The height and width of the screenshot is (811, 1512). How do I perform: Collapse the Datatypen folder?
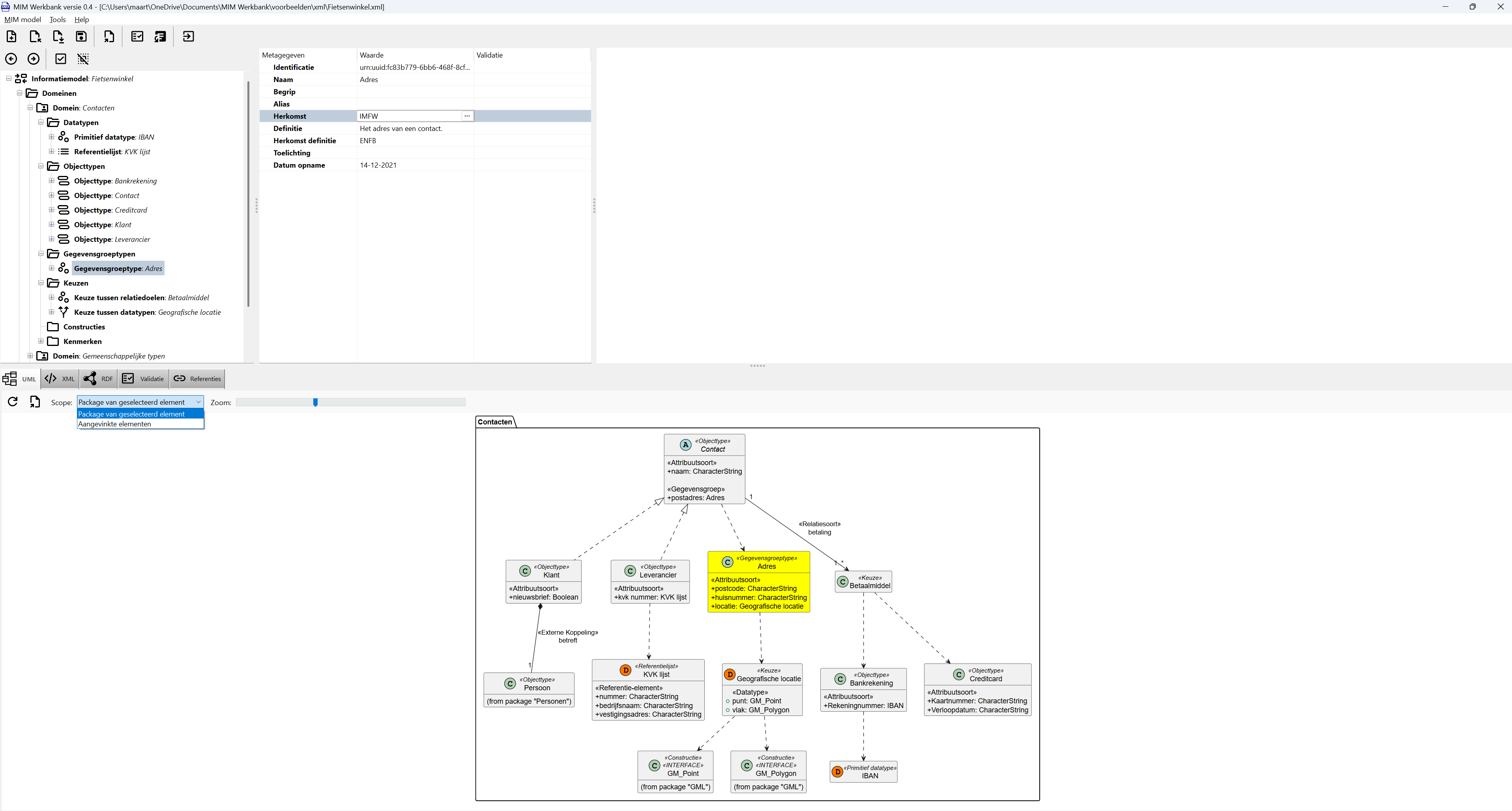pyautogui.click(x=41, y=122)
